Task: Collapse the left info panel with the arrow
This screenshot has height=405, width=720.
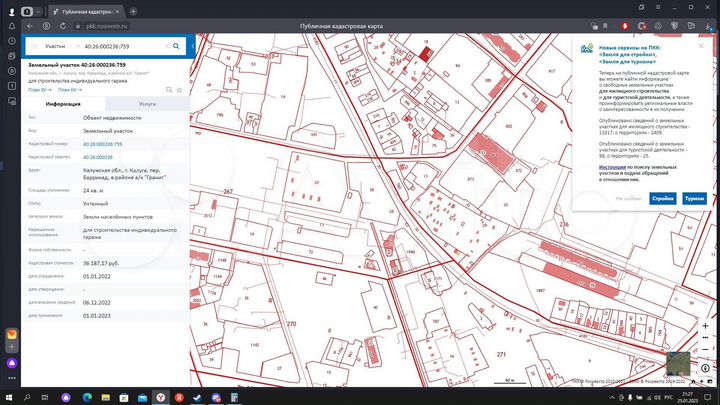Action: [x=193, y=46]
